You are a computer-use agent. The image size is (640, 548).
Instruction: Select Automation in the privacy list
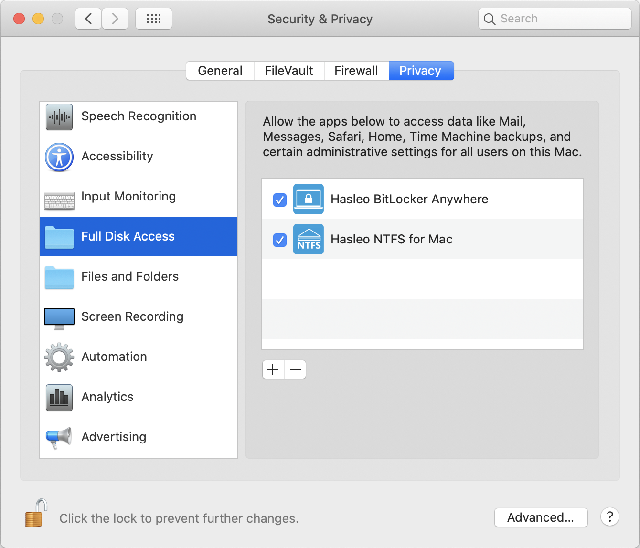coord(138,357)
